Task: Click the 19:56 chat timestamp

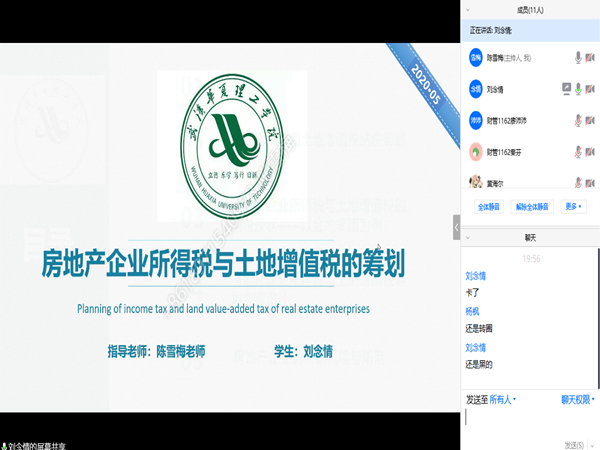Action: point(531,259)
